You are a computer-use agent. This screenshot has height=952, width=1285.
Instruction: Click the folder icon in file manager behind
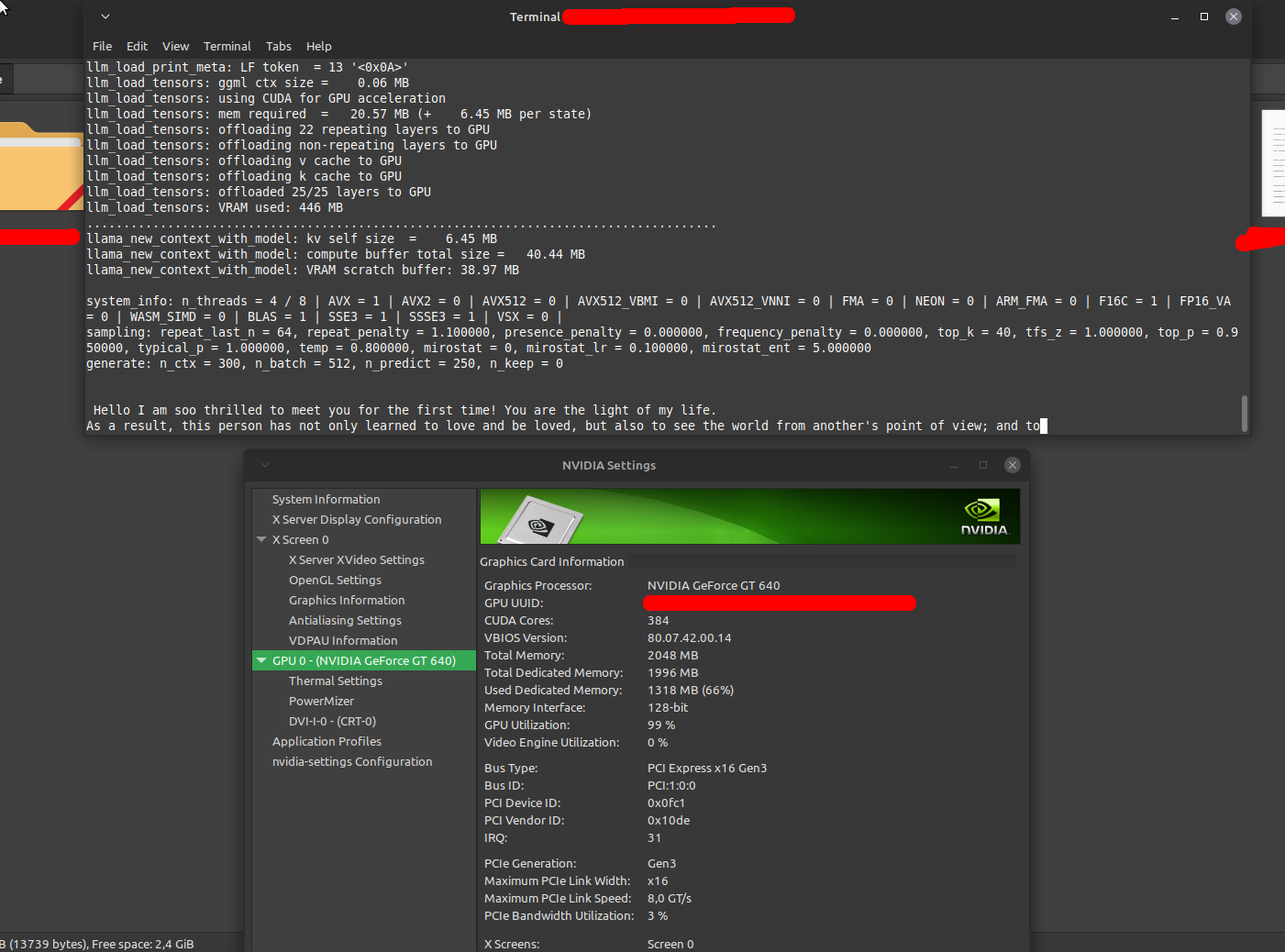[x=41, y=166]
